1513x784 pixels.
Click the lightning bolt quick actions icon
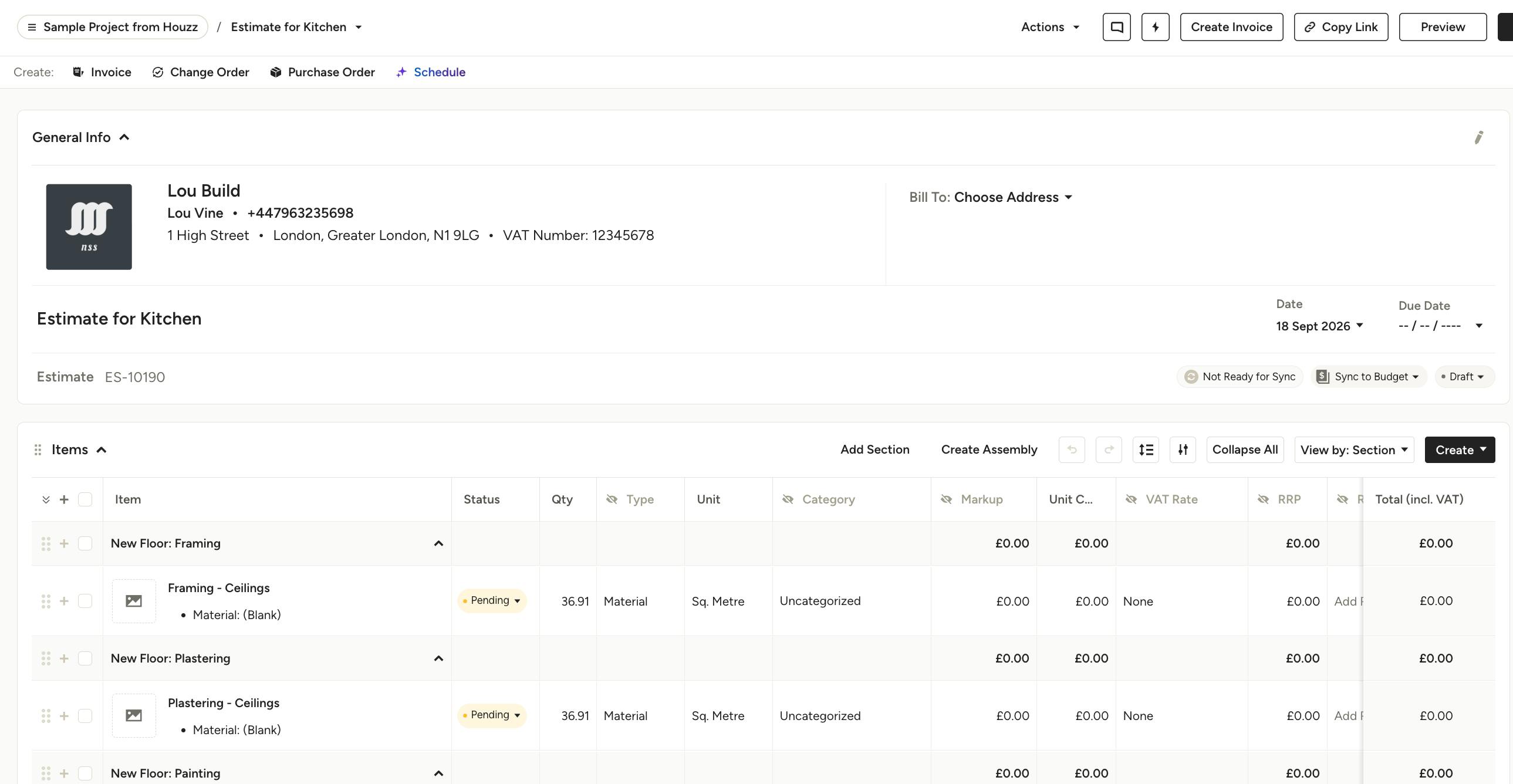pos(1156,27)
